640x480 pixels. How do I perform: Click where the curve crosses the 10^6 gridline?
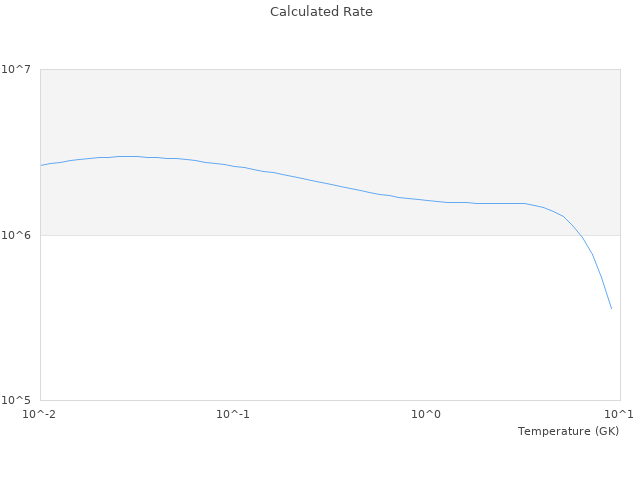(580, 235)
